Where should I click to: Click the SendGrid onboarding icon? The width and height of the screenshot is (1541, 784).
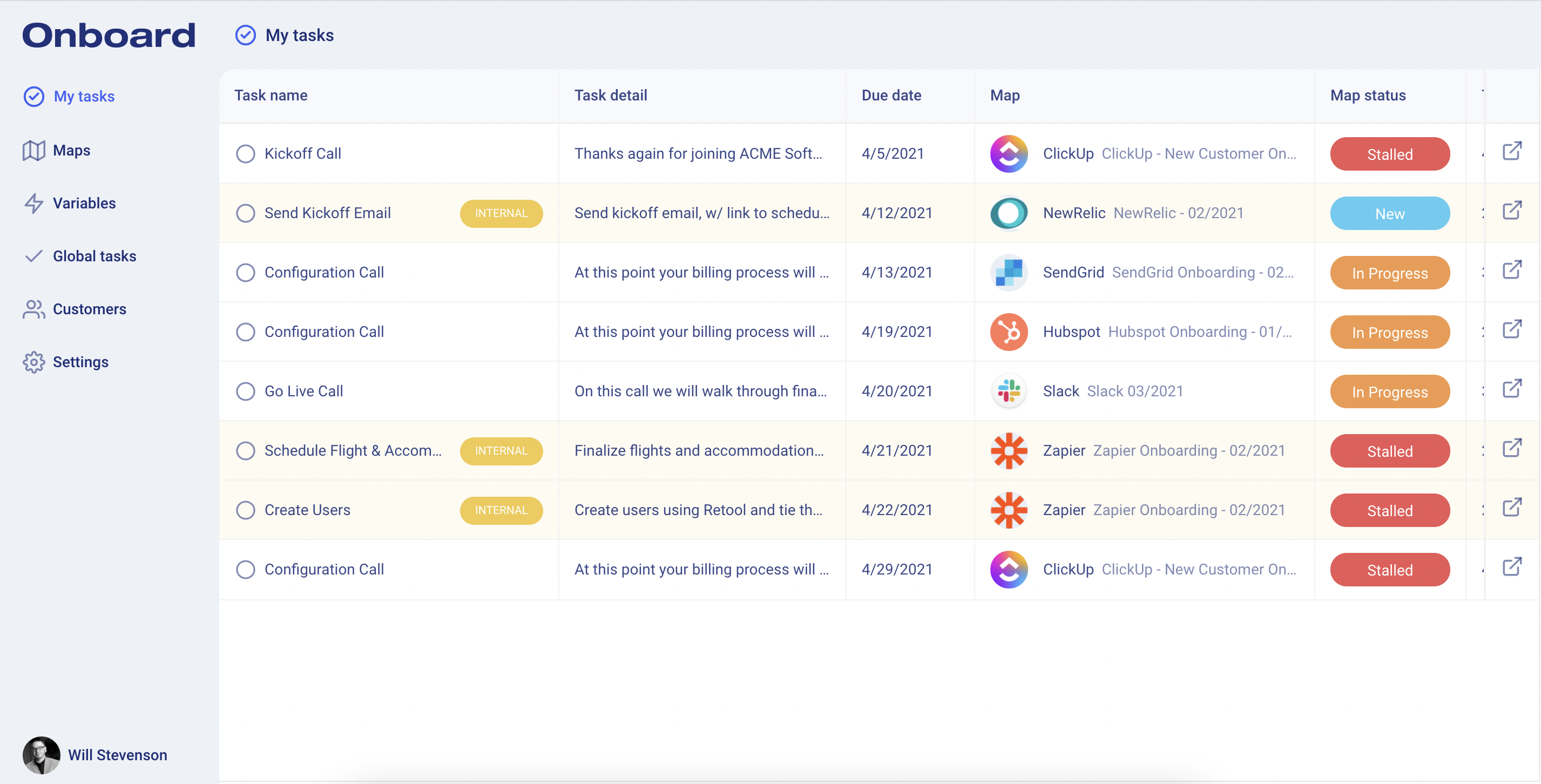[x=1009, y=273]
